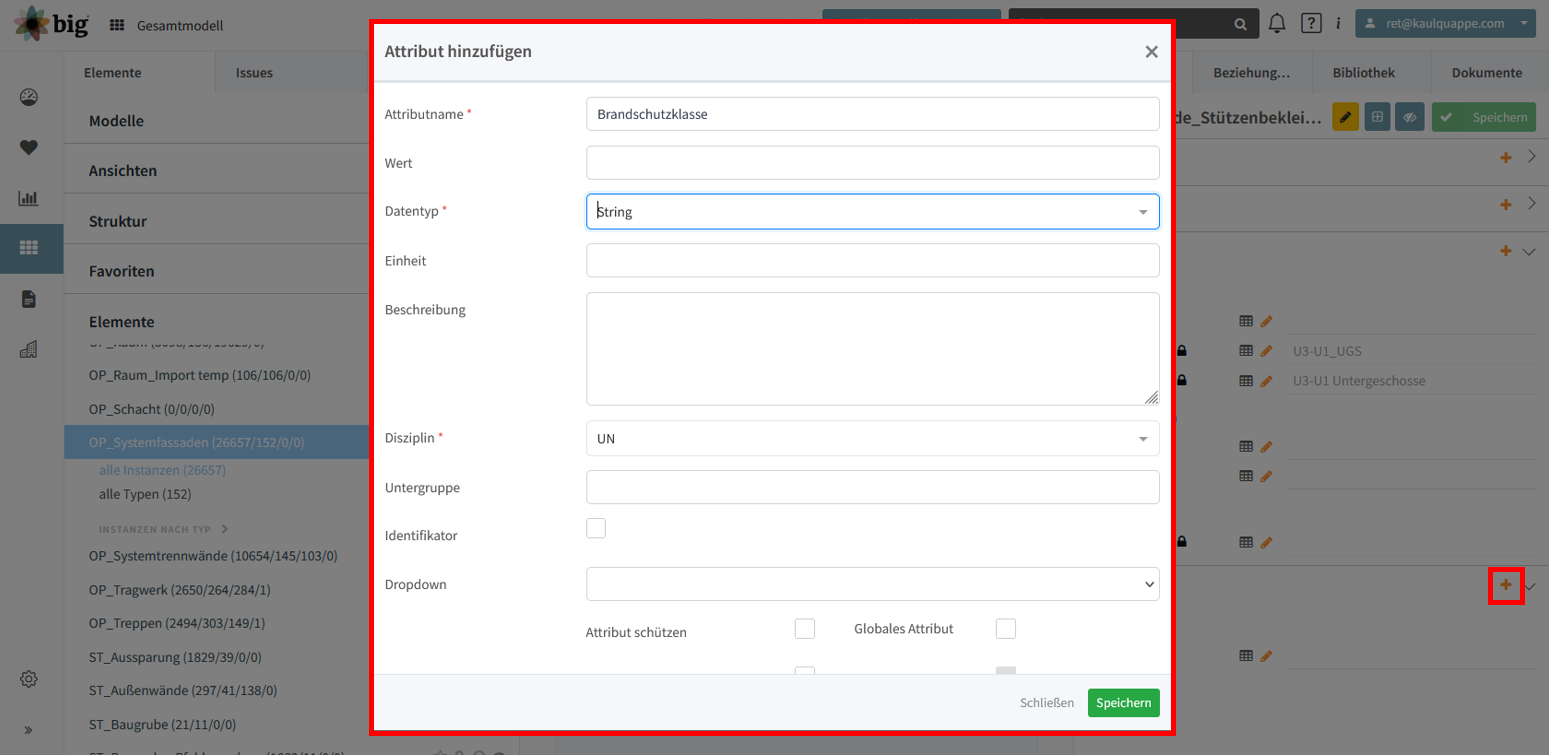Open the dashboard gauge icon in sidebar

pyautogui.click(x=29, y=97)
